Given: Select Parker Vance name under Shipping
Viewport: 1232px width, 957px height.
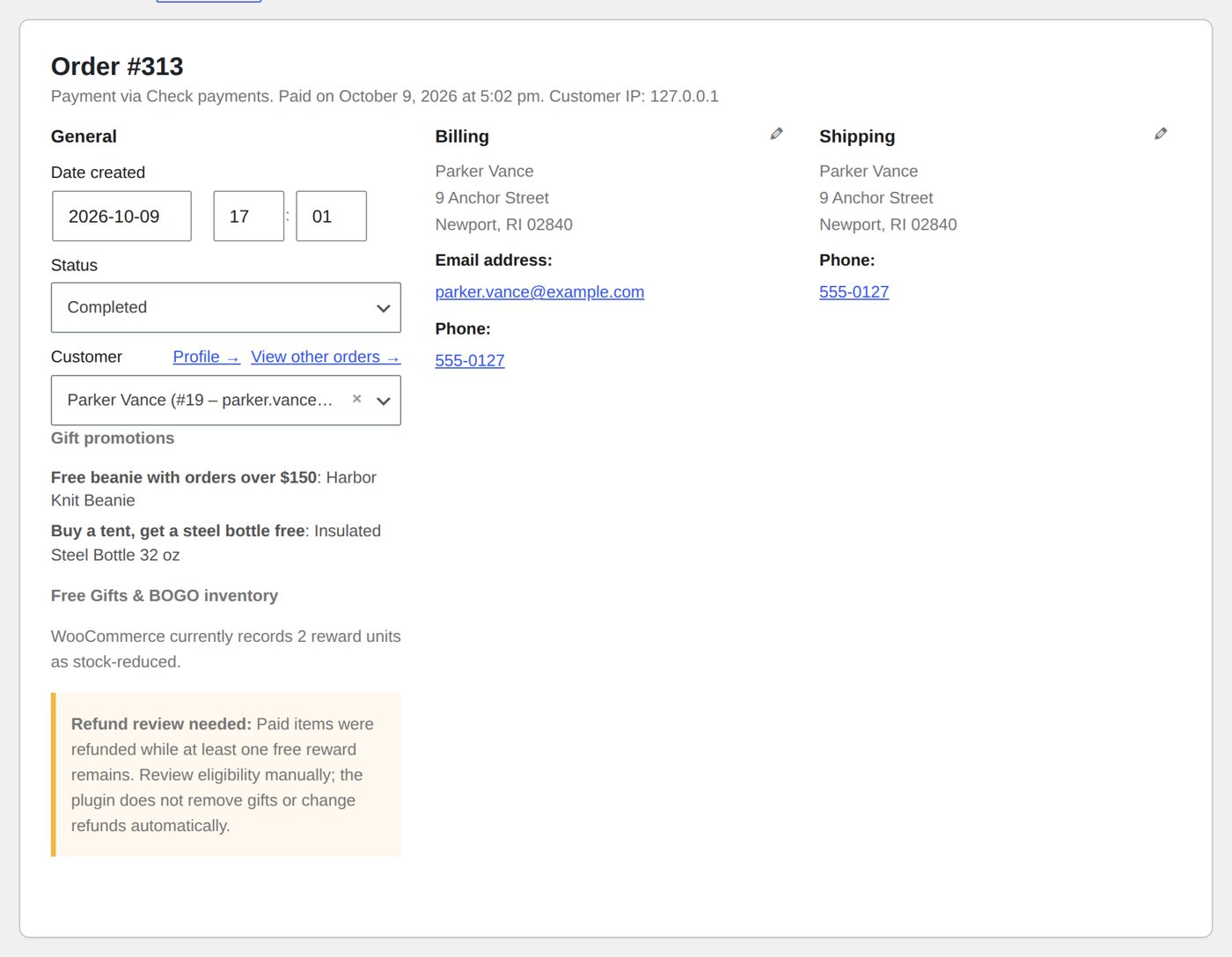Looking at the screenshot, I should click(869, 171).
